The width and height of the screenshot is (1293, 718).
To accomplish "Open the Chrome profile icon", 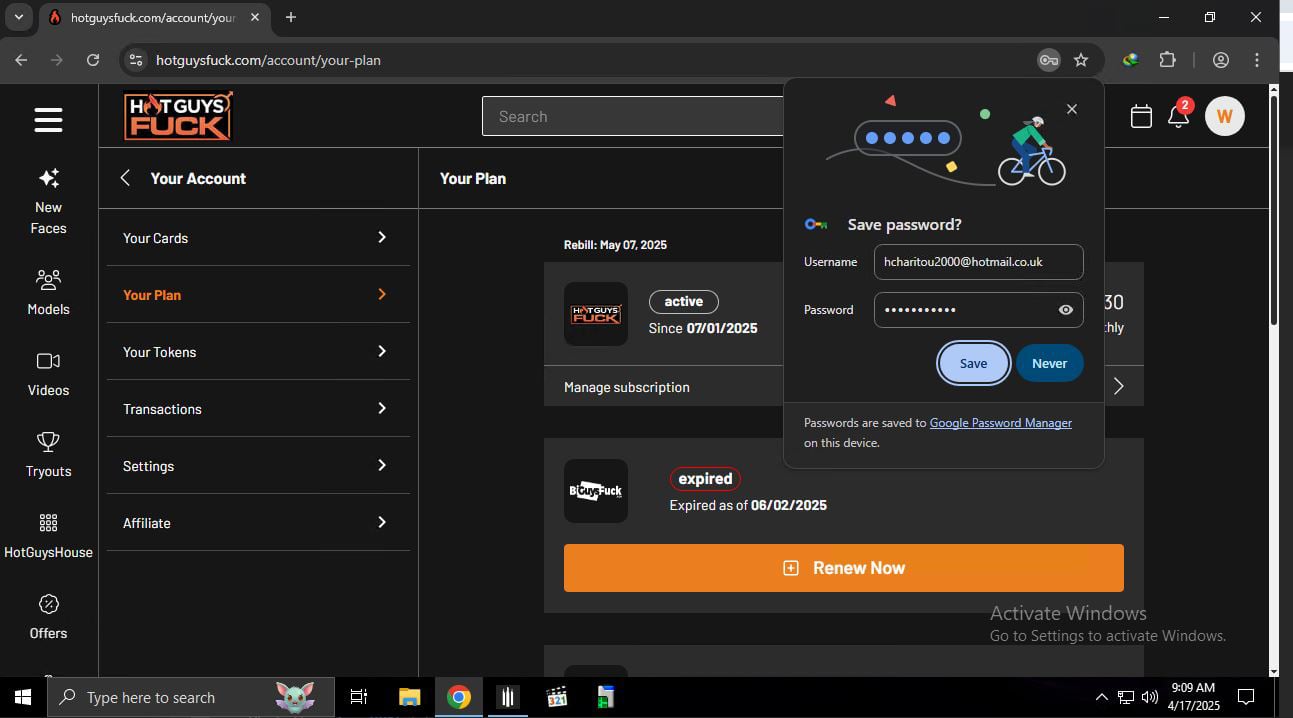I will [1220, 60].
